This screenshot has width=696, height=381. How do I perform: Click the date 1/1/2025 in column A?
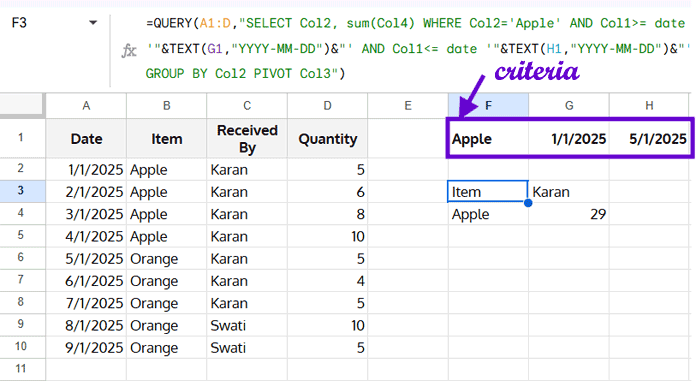(86, 169)
